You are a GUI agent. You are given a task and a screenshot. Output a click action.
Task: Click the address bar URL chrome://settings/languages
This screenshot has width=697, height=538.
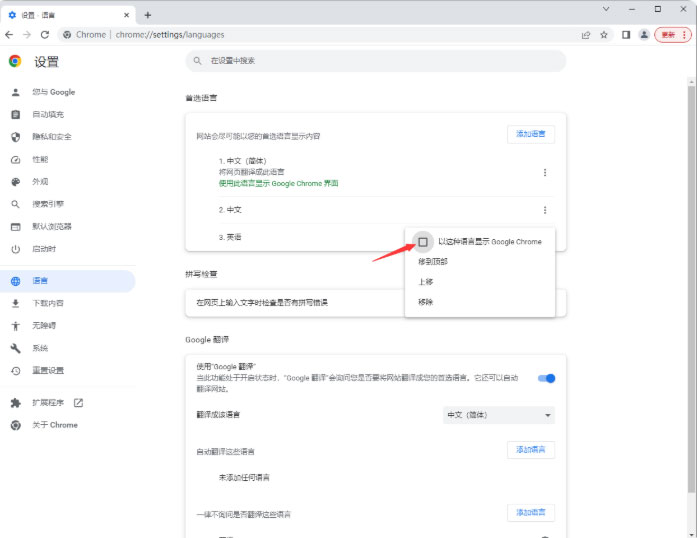170,35
